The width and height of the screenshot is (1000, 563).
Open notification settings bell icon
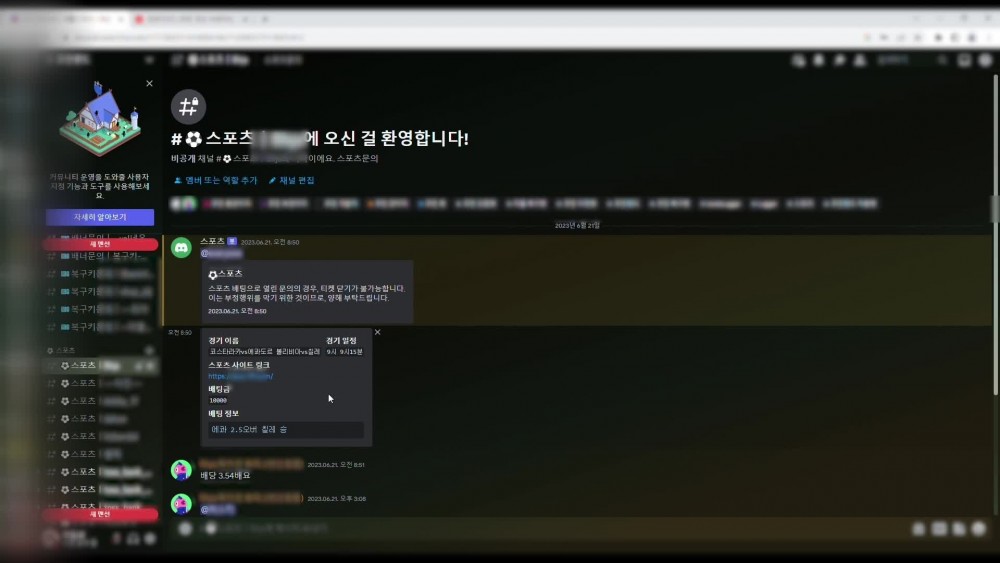pyautogui.click(x=819, y=60)
